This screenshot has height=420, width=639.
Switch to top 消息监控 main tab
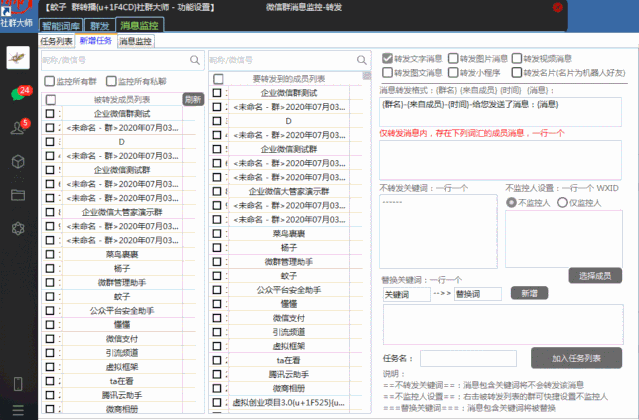pos(139,25)
